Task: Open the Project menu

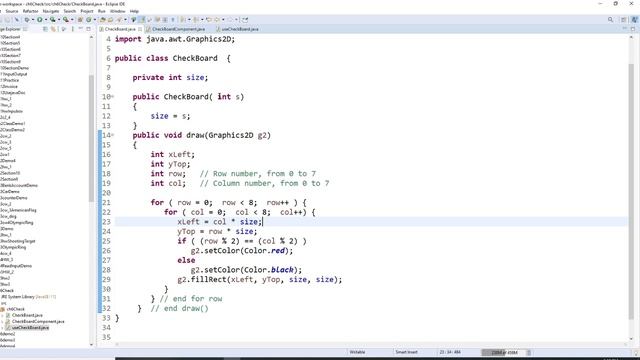Action: pos(87,11)
